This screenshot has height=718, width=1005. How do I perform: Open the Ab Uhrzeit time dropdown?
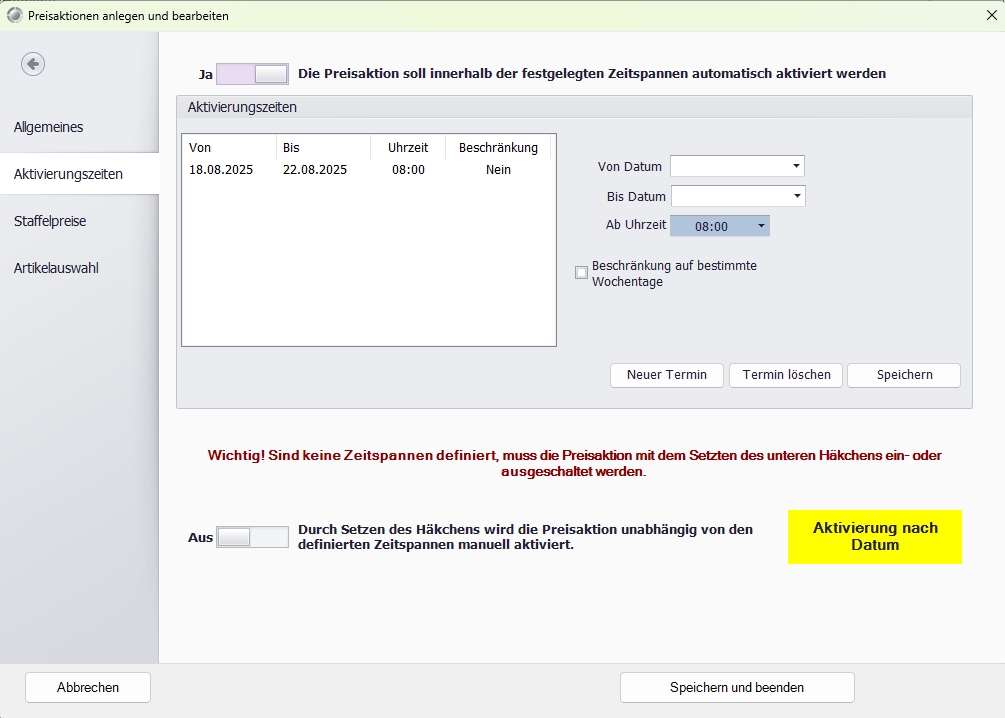coord(761,226)
